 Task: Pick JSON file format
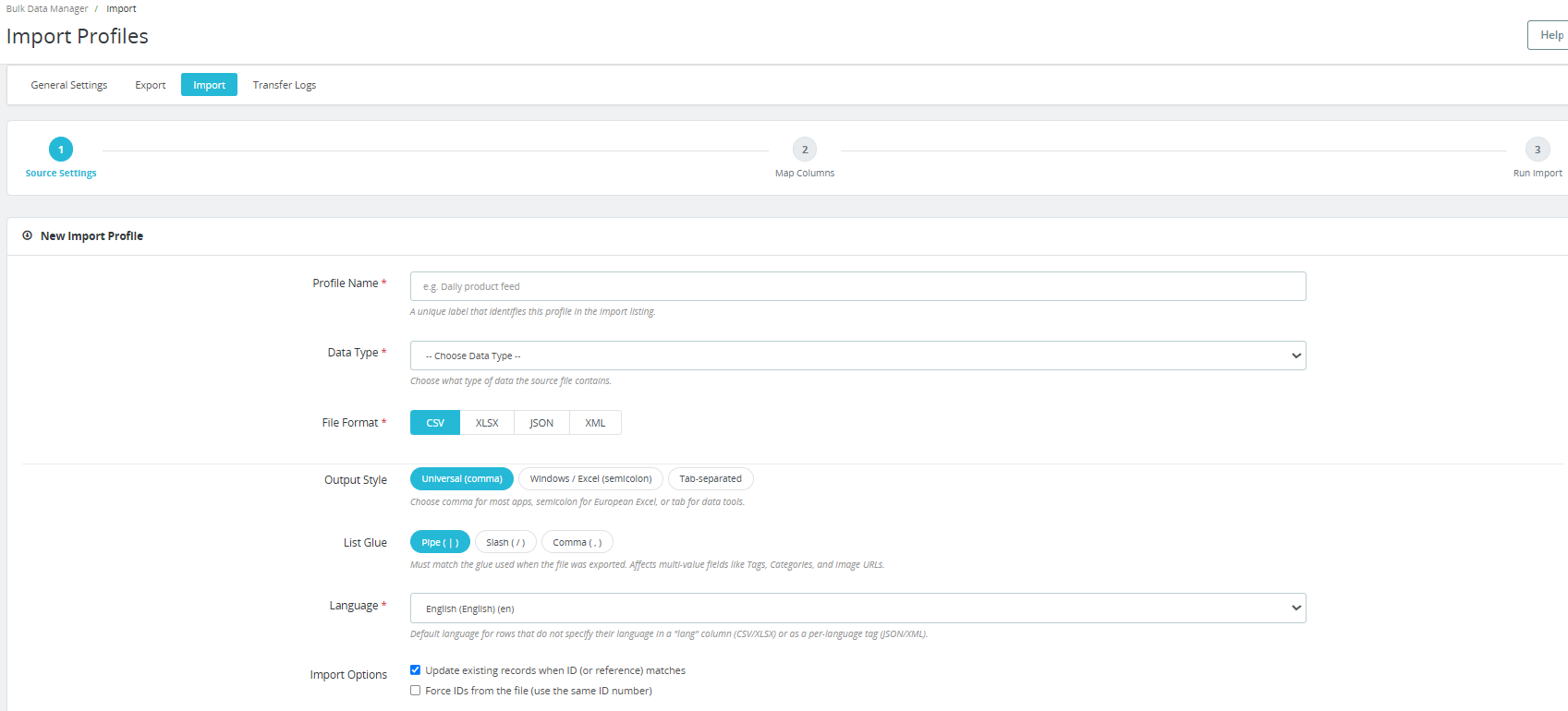click(541, 423)
